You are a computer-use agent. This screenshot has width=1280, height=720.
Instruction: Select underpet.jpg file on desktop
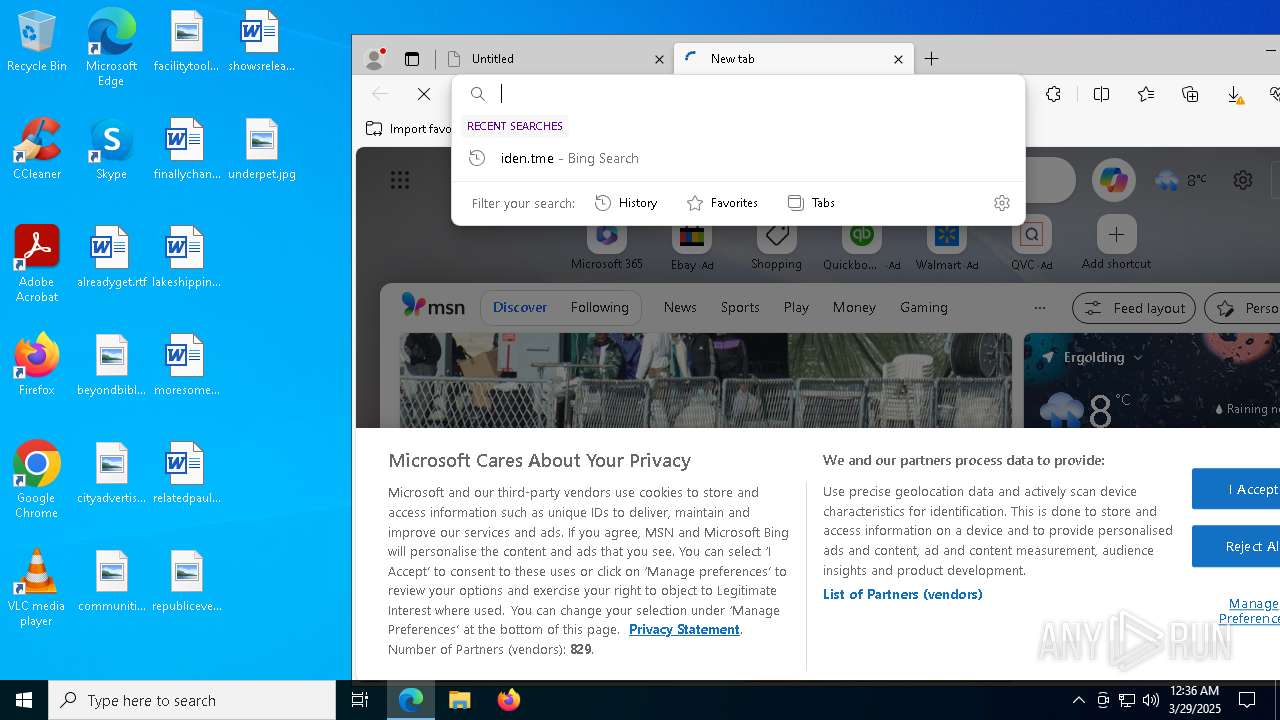tap(262, 149)
